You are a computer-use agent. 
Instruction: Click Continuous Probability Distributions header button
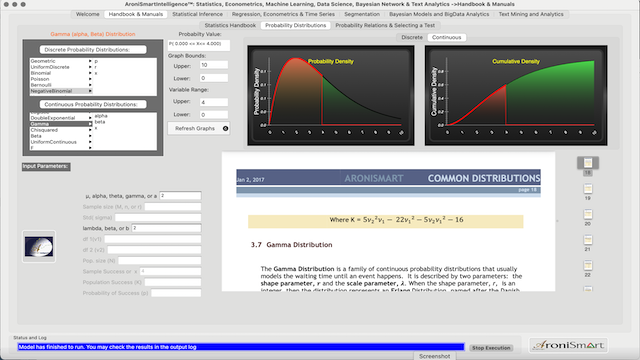[93, 104]
